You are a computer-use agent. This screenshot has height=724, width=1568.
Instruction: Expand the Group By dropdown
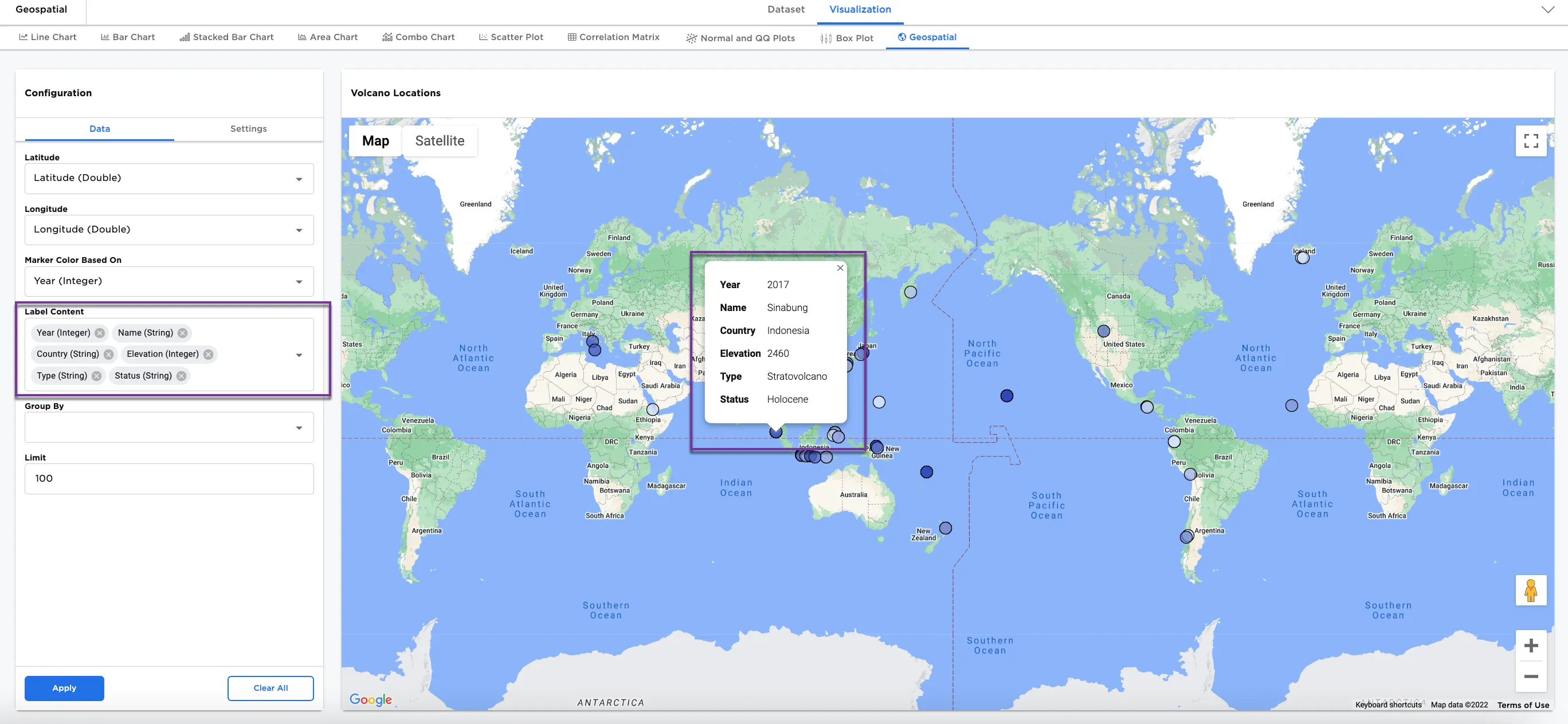pyautogui.click(x=168, y=428)
